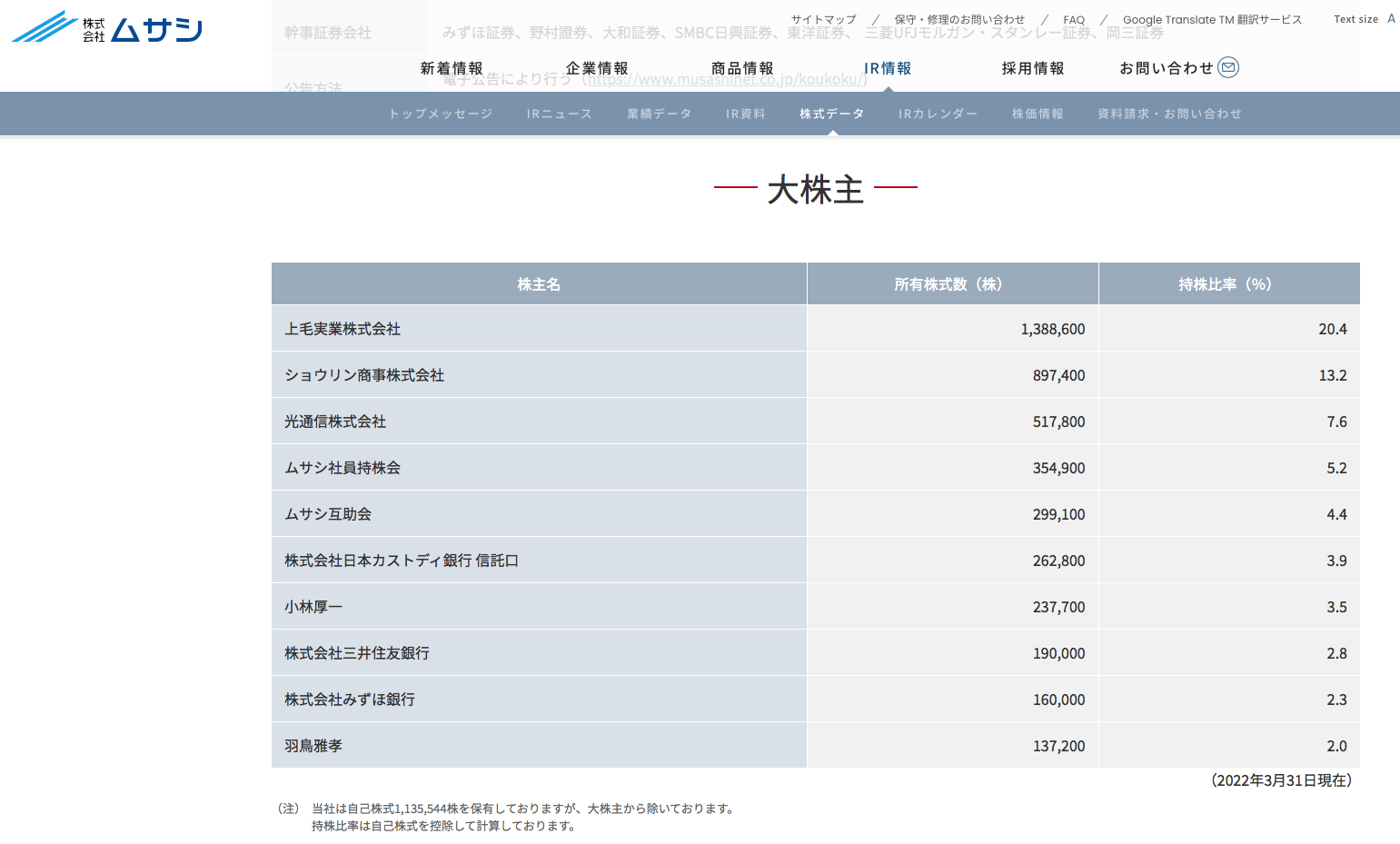Viewport: 1400px width, 844px height.
Task: Click the ownership ratio 3.5
Action: click(x=1336, y=607)
